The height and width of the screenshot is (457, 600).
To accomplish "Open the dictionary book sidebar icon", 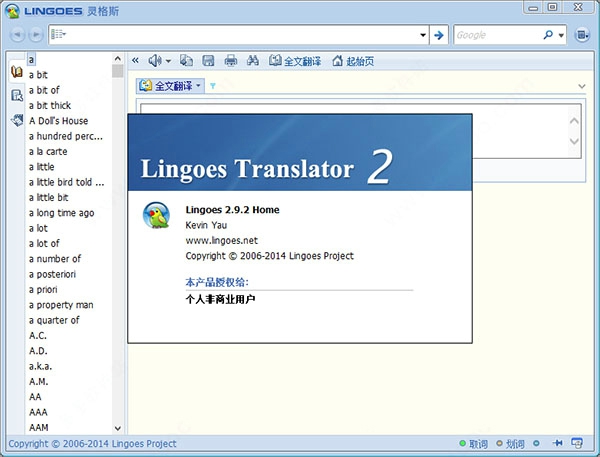I will (x=16, y=72).
